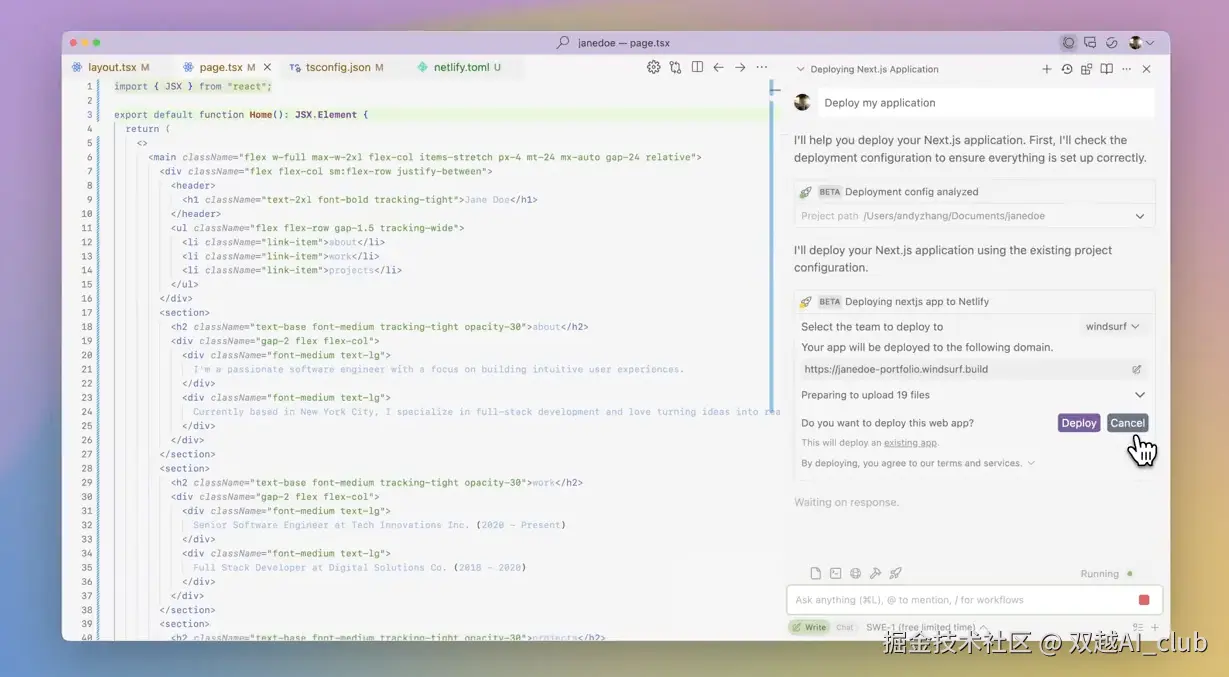This screenshot has height=677, width=1229.
Task: Open the editor settings gear icon
Action: (x=654, y=67)
